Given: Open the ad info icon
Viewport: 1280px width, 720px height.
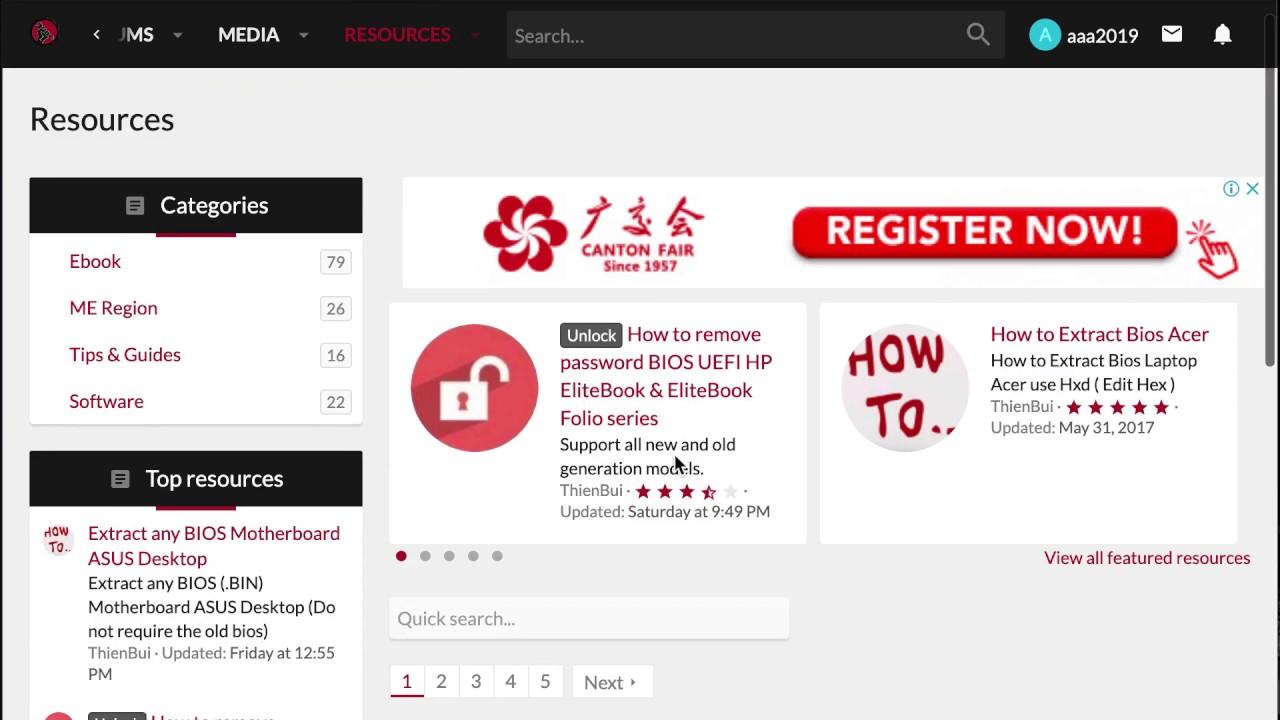Looking at the screenshot, I should click(1231, 189).
